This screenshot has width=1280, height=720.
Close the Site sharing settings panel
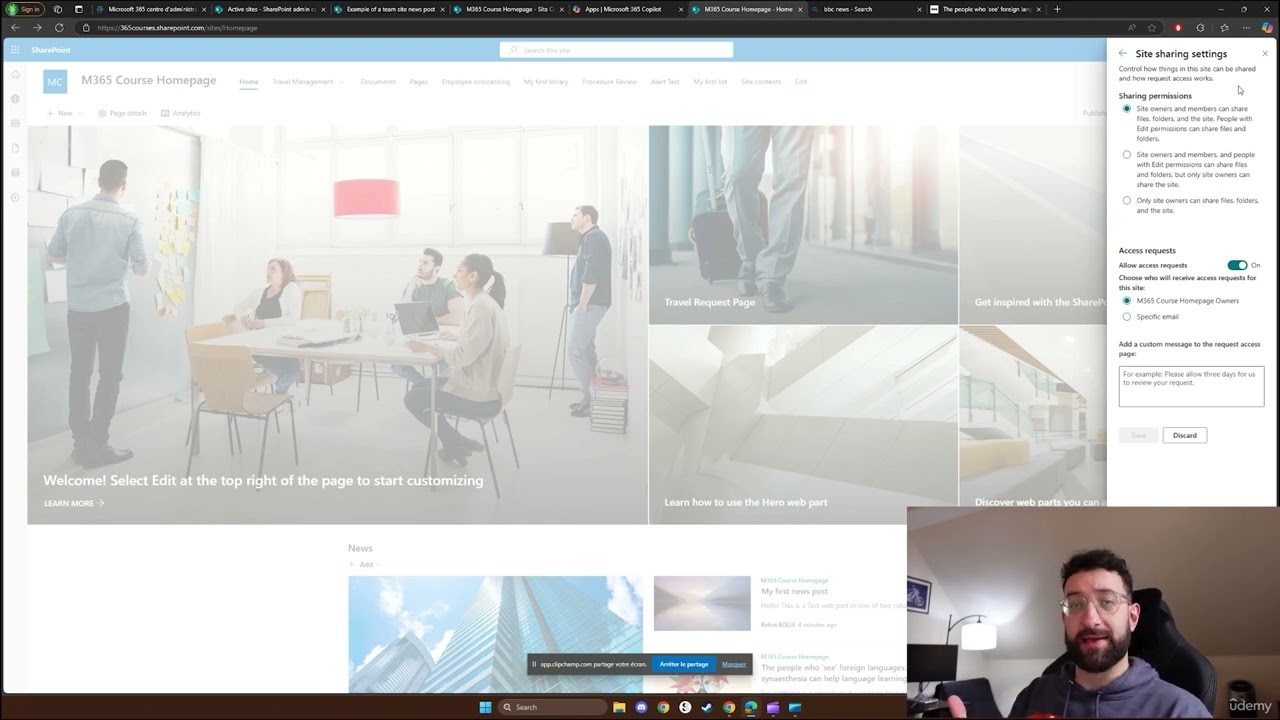(1265, 54)
